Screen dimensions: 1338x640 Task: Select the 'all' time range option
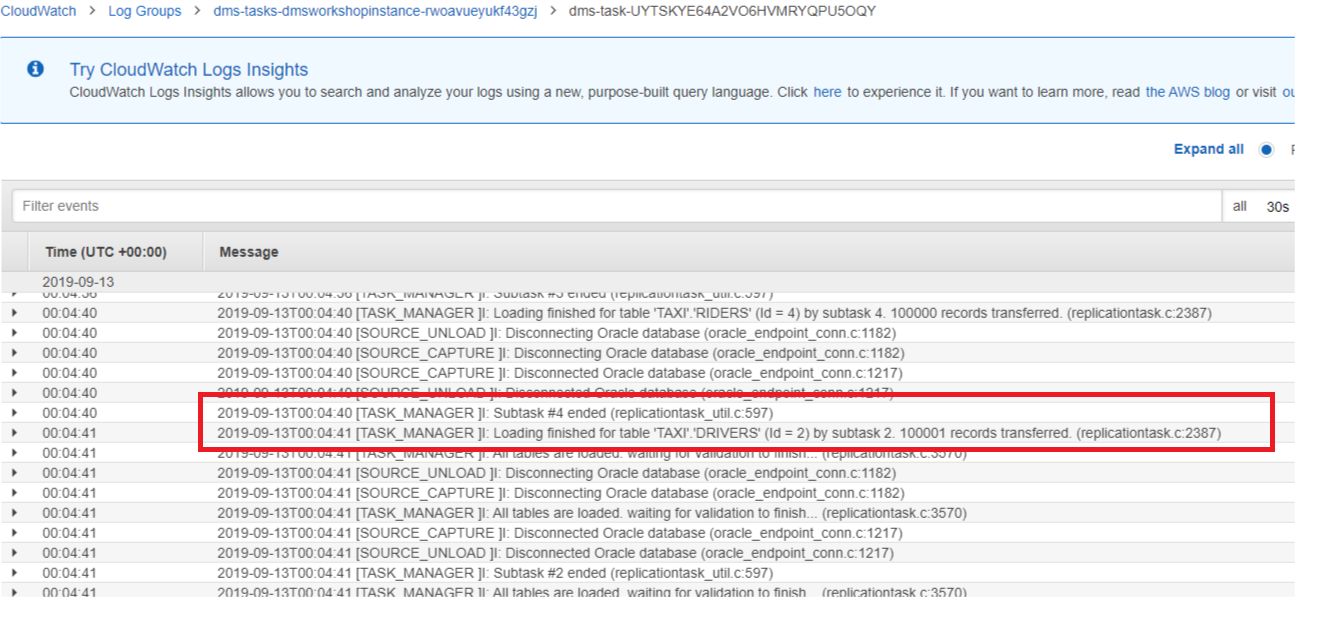tap(1240, 206)
